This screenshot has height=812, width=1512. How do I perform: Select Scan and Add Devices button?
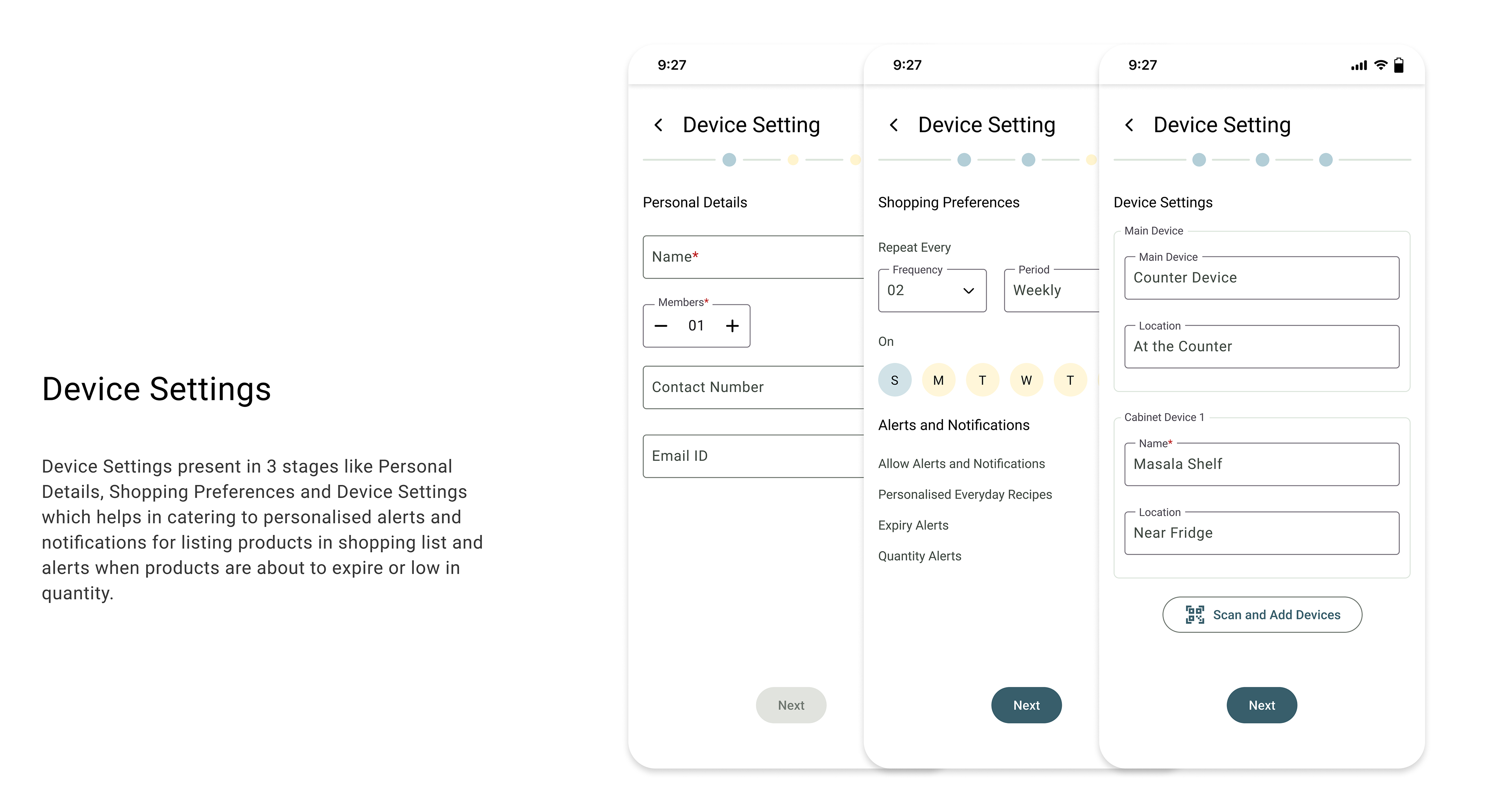(x=1262, y=614)
